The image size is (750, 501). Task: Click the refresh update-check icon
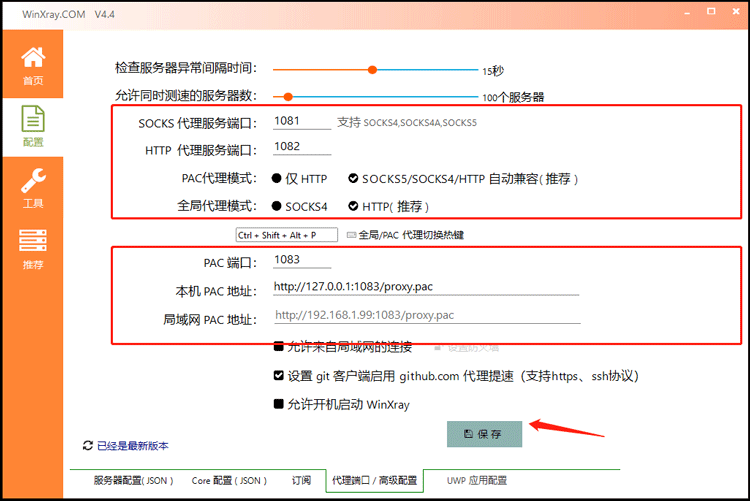[x=88, y=445]
